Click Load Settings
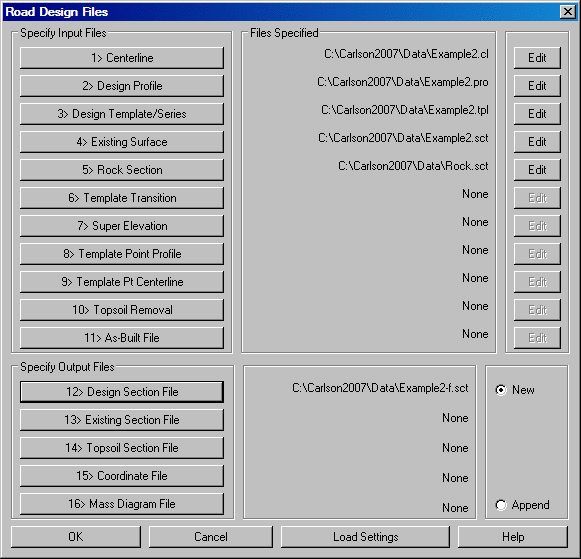The width and height of the screenshot is (581, 559). pyautogui.click(x=365, y=537)
